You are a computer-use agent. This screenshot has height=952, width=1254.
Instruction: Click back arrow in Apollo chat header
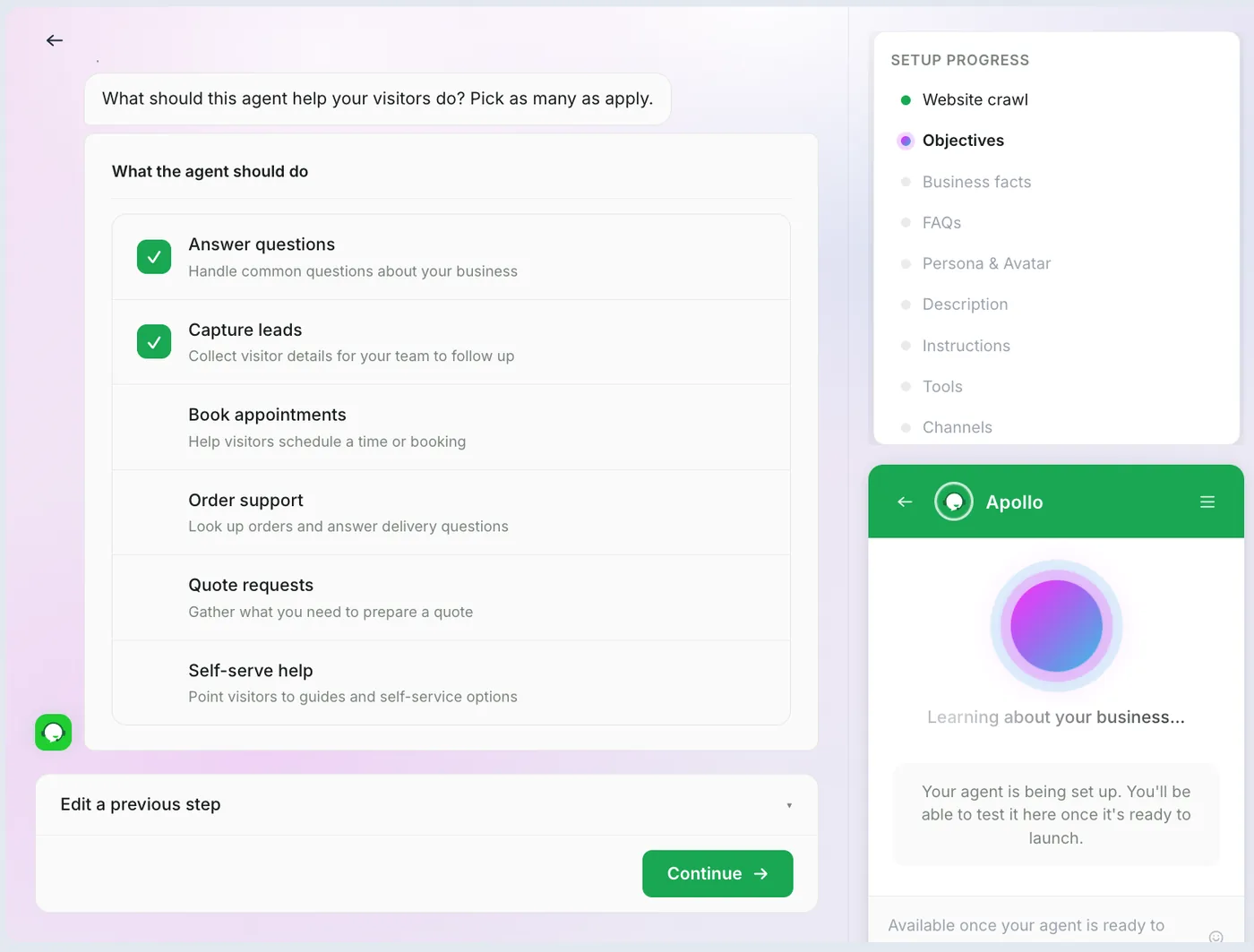[x=905, y=502]
